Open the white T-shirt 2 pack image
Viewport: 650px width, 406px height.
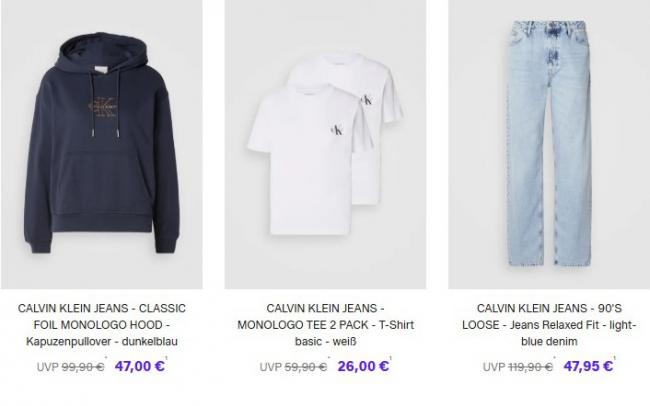325,144
